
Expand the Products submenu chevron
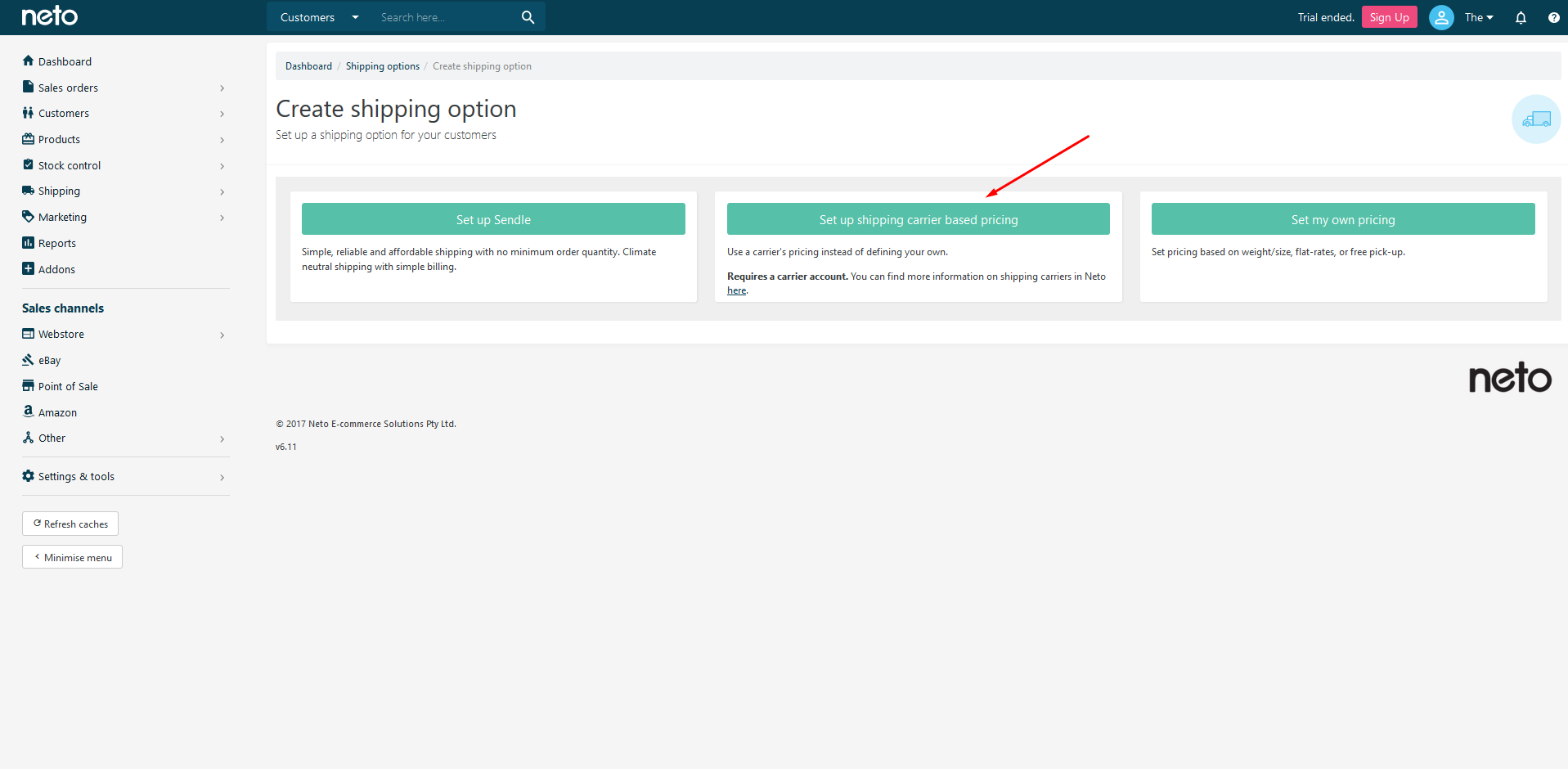point(222,140)
